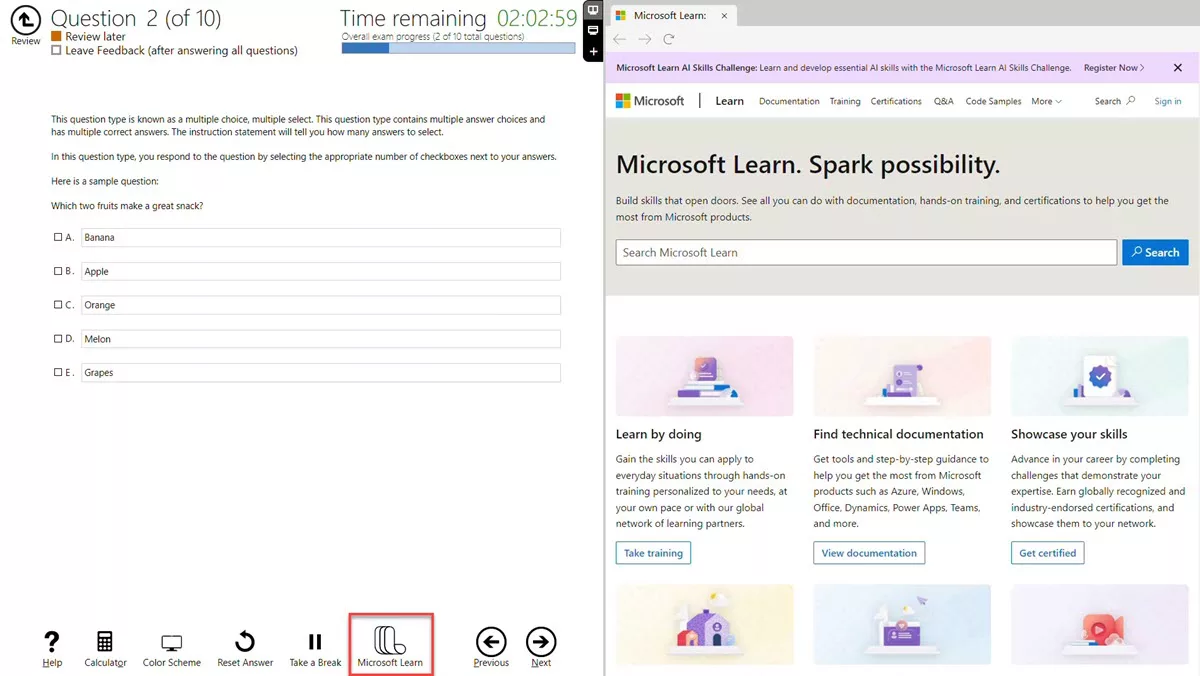
Task: Open the Color Scheme monitor icon
Action: pyautogui.click(x=171, y=643)
